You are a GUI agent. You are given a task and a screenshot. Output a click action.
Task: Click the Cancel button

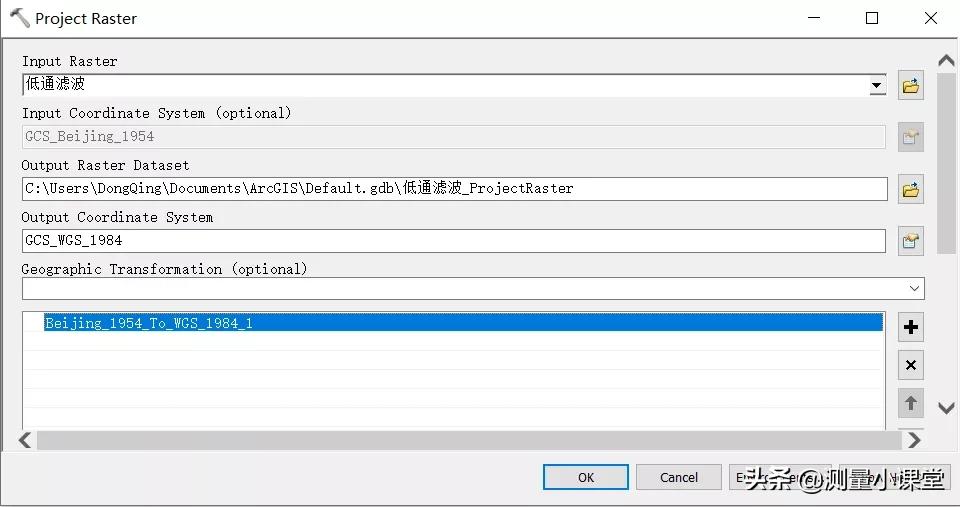coord(678,477)
